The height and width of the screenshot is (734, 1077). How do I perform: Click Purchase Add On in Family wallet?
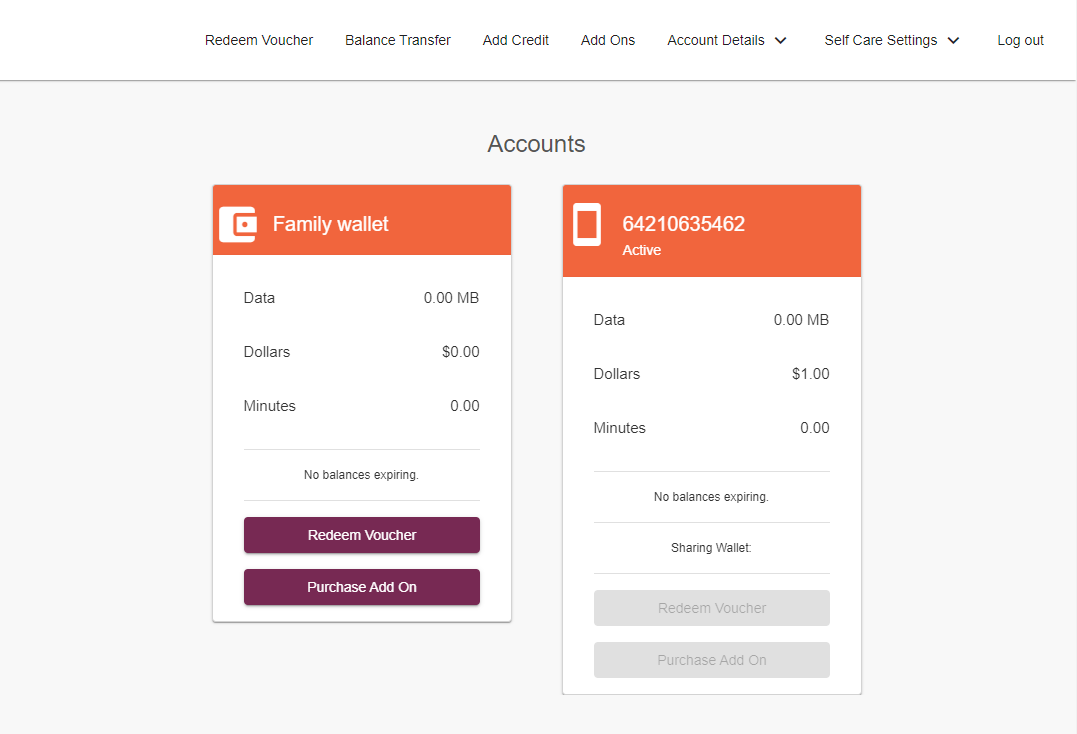pos(362,587)
